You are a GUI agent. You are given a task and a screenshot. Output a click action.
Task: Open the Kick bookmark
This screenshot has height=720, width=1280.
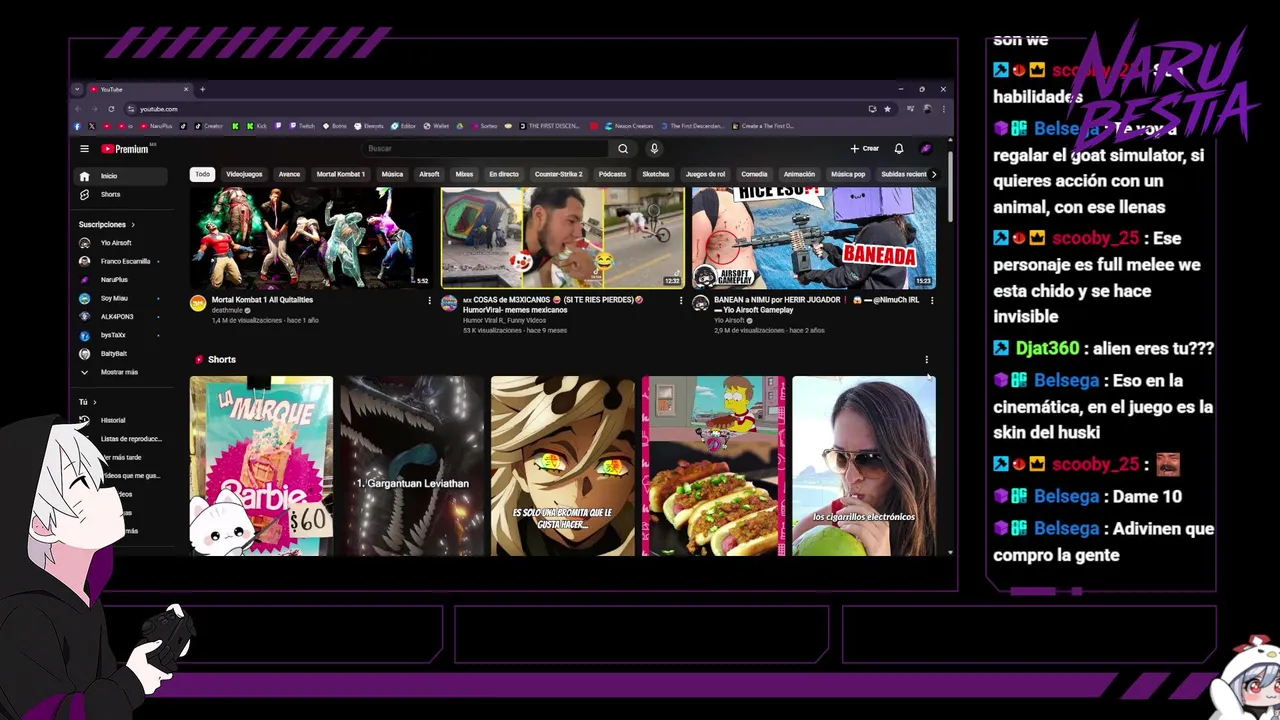(257, 126)
